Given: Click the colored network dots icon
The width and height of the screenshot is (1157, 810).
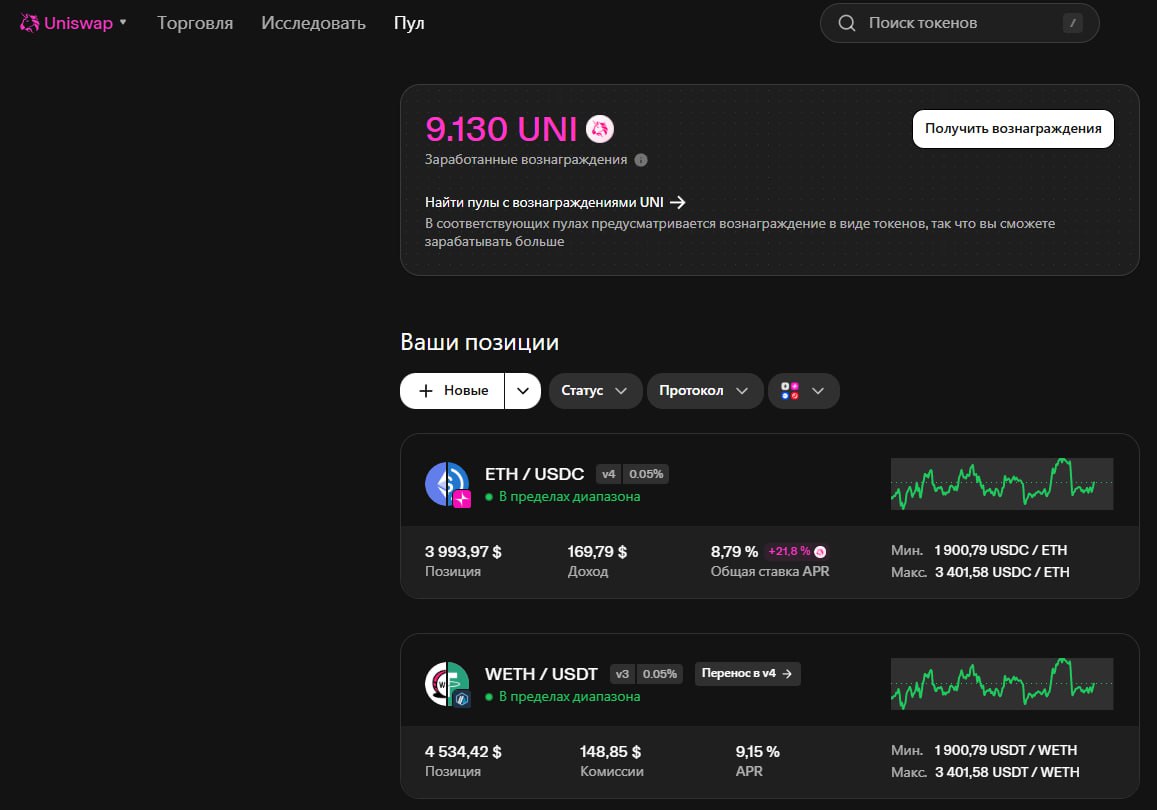Looking at the screenshot, I should click(x=790, y=391).
